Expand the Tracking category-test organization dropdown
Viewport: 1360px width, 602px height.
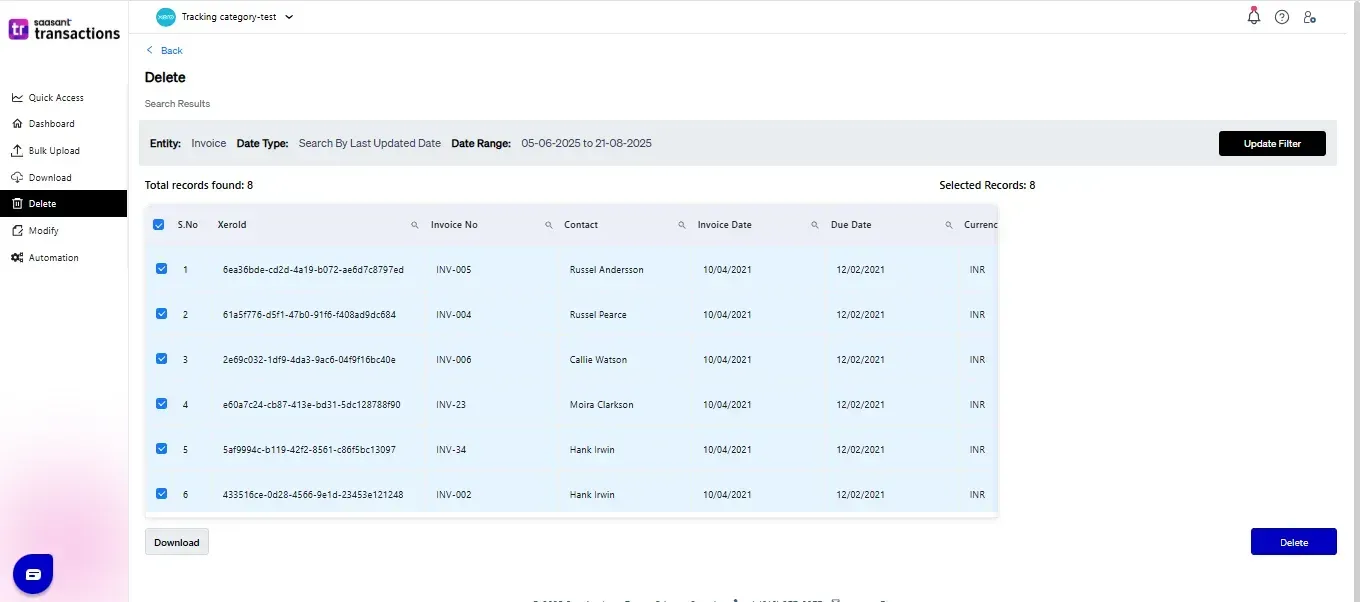click(x=225, y=17)
